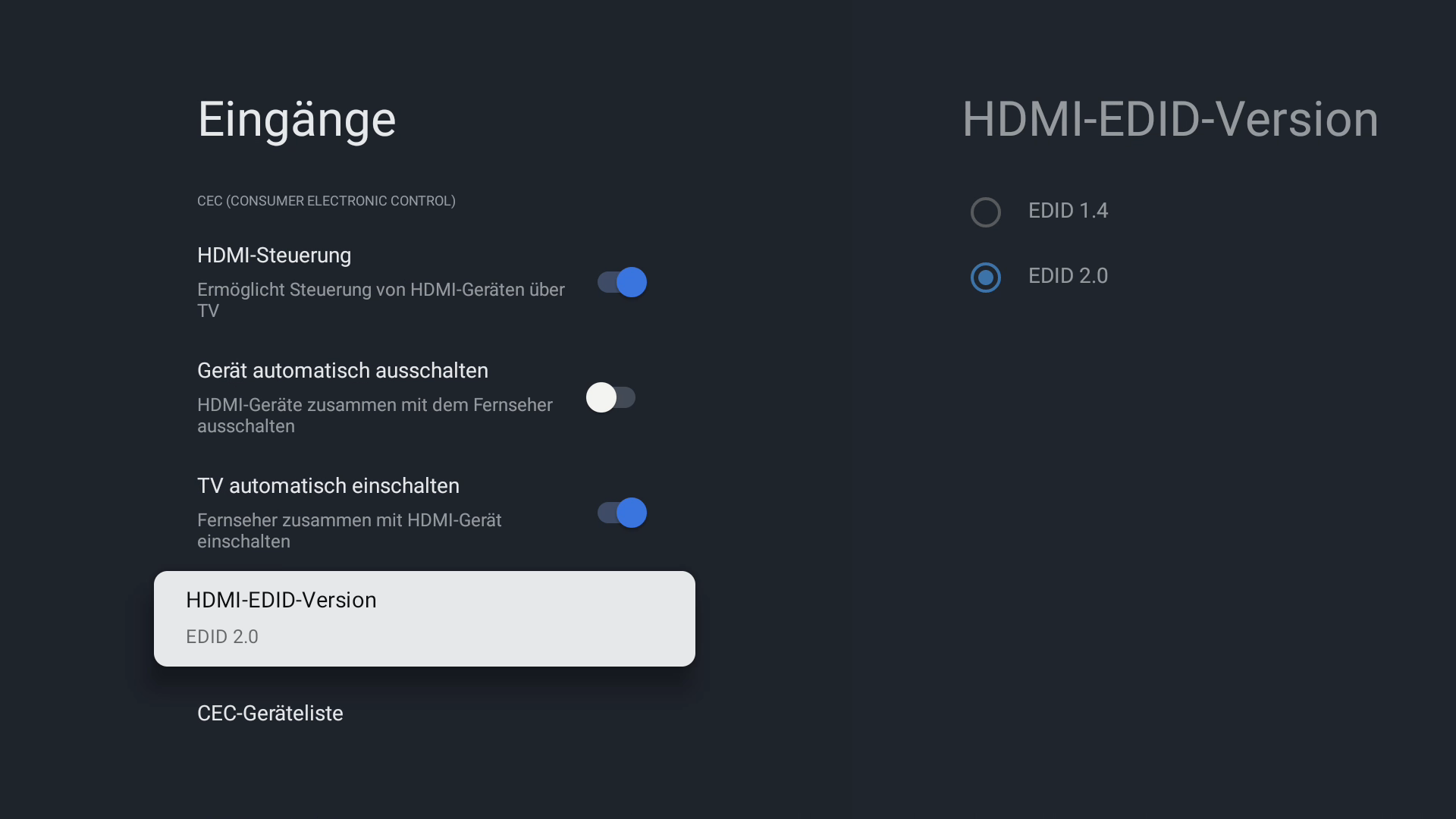Image resolution: width=1456 pixels, height=819 pixels.
Task: Click the EDID 1.4 option label
Action: tap(1068, 211)
